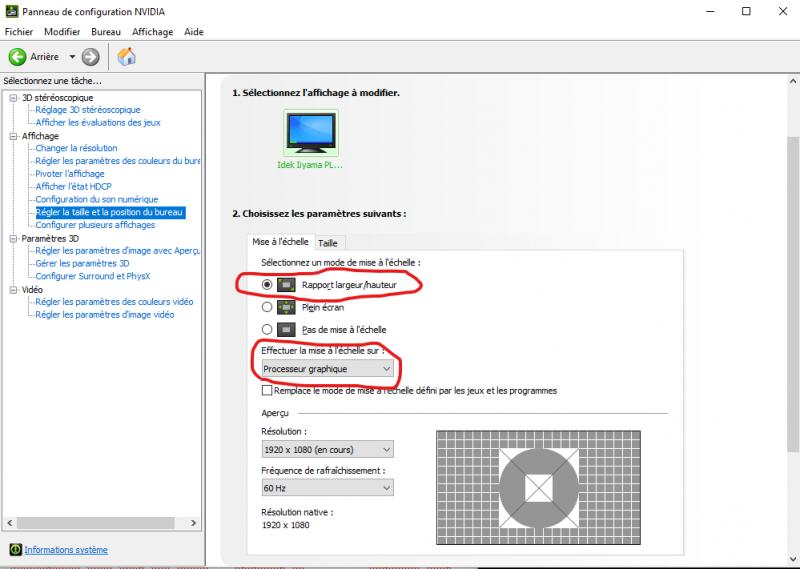Click the Informations système green icon

click(15, 550)
